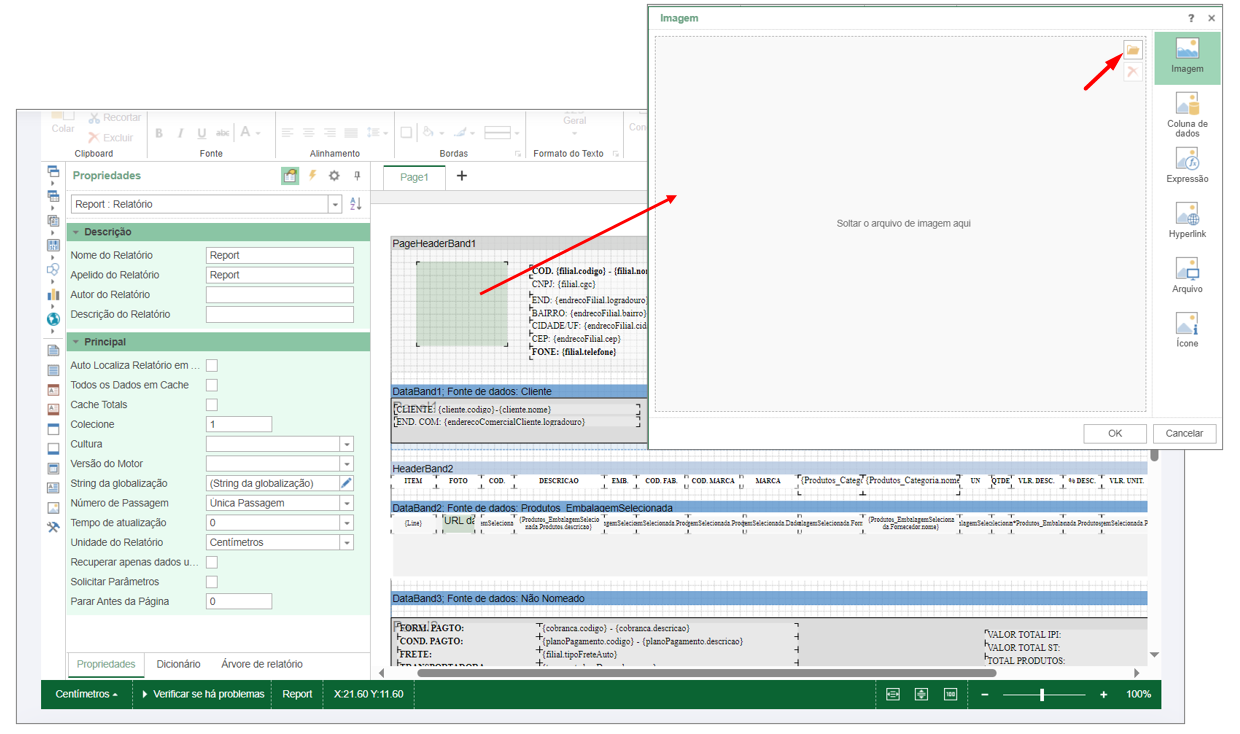Click Verificar se há problemas

(204, 694)
